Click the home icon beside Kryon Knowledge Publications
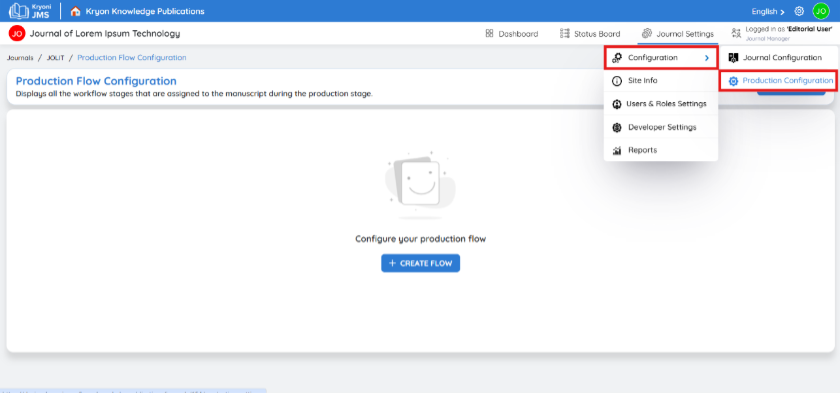 (75, 11)
